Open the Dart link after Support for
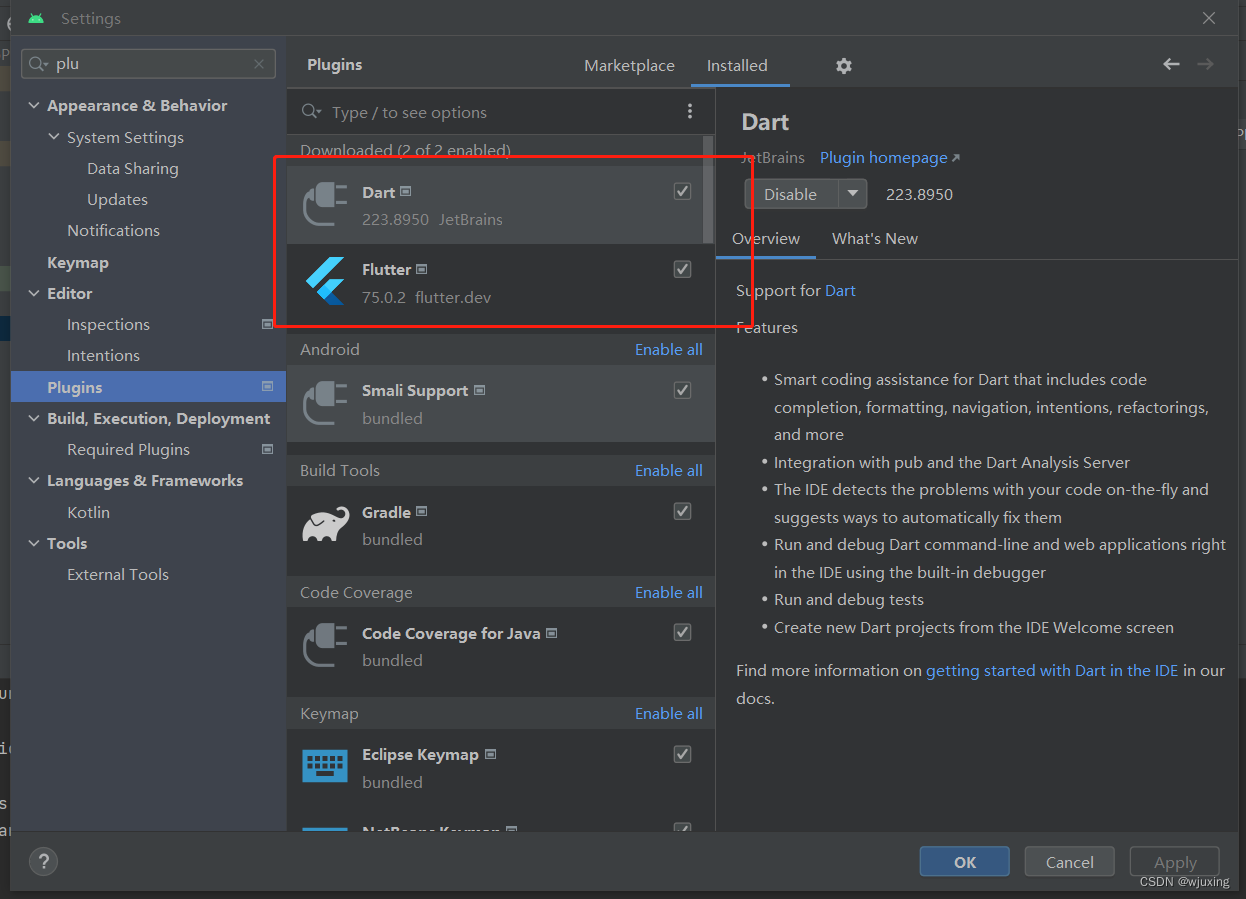This screenshot has height=899, width=1246. click(840, 291)
